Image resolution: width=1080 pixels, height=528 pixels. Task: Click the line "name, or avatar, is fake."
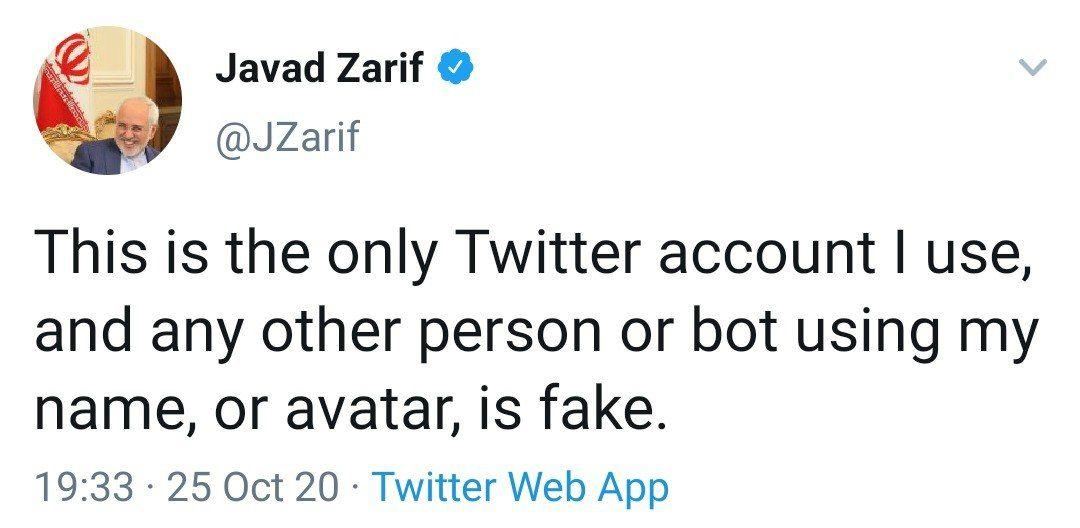click(x=350, y=408)
